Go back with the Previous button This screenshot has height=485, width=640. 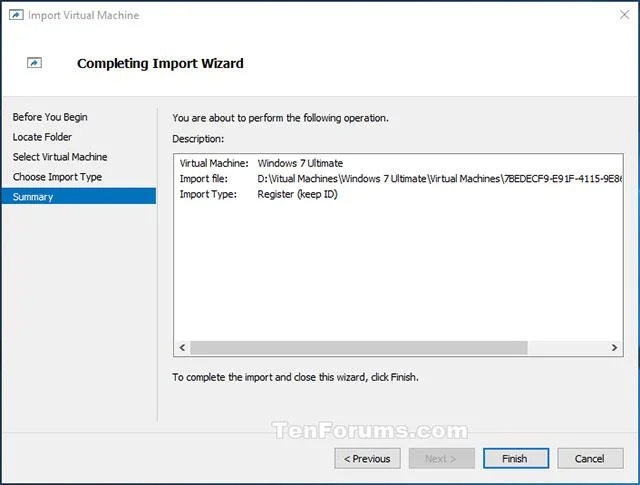pos(367,458)
